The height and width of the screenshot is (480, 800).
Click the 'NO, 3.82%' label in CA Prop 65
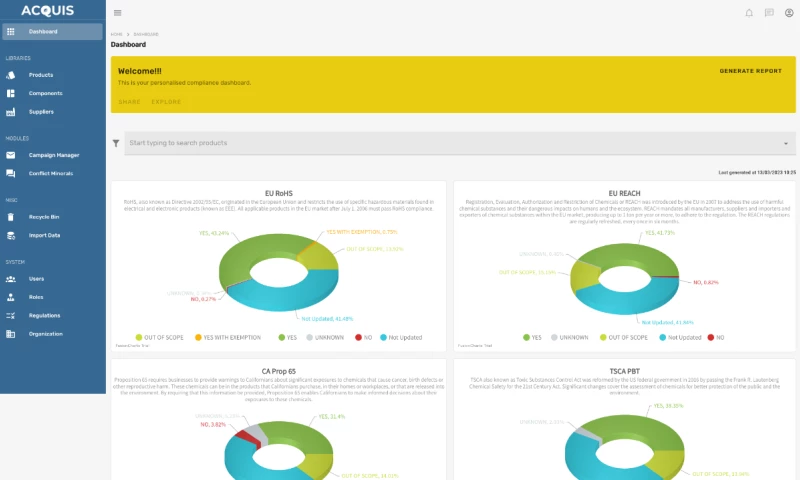pyautogui.click(x=213, y=424)
